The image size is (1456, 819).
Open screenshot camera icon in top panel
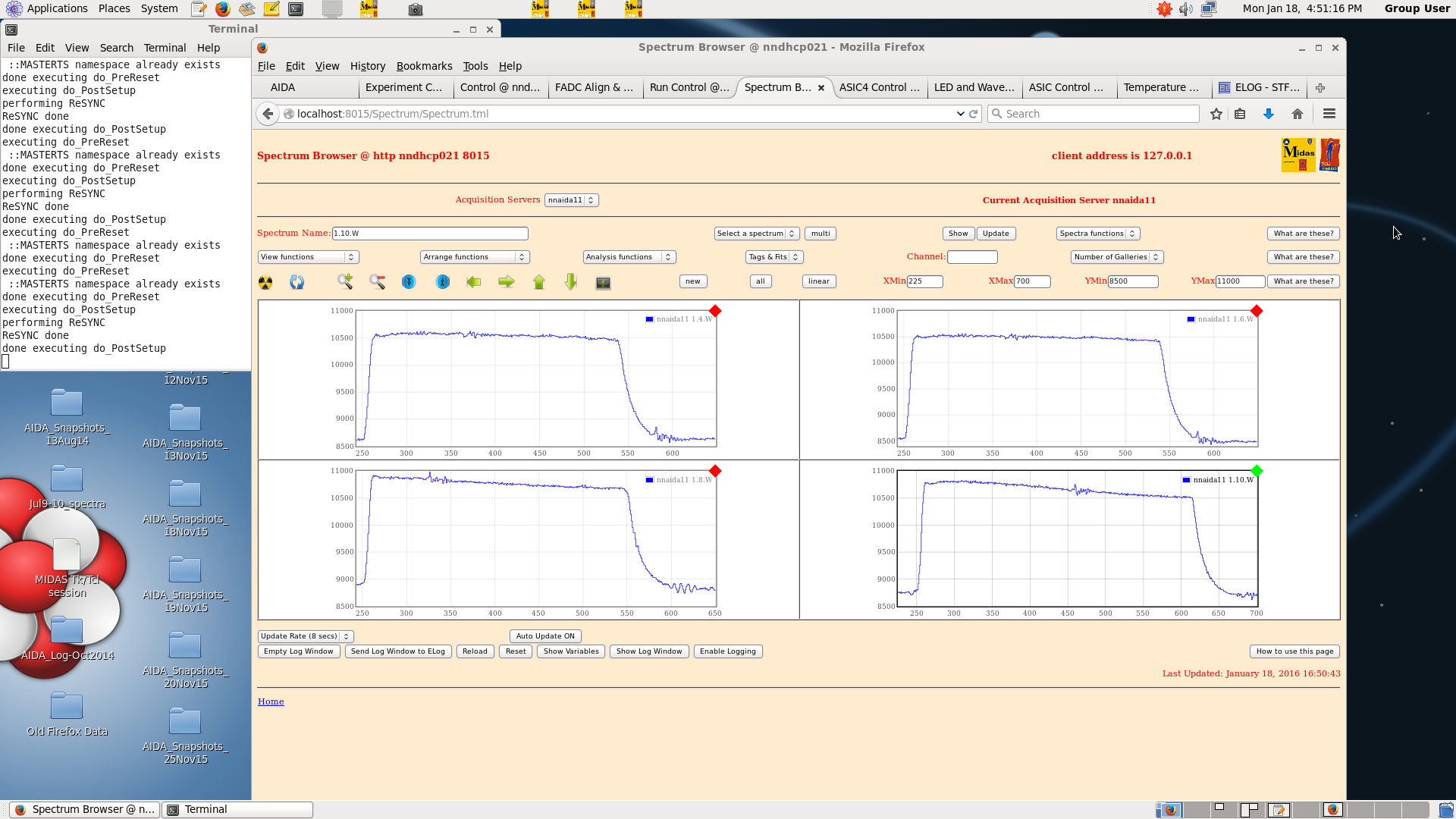(416, 9)
